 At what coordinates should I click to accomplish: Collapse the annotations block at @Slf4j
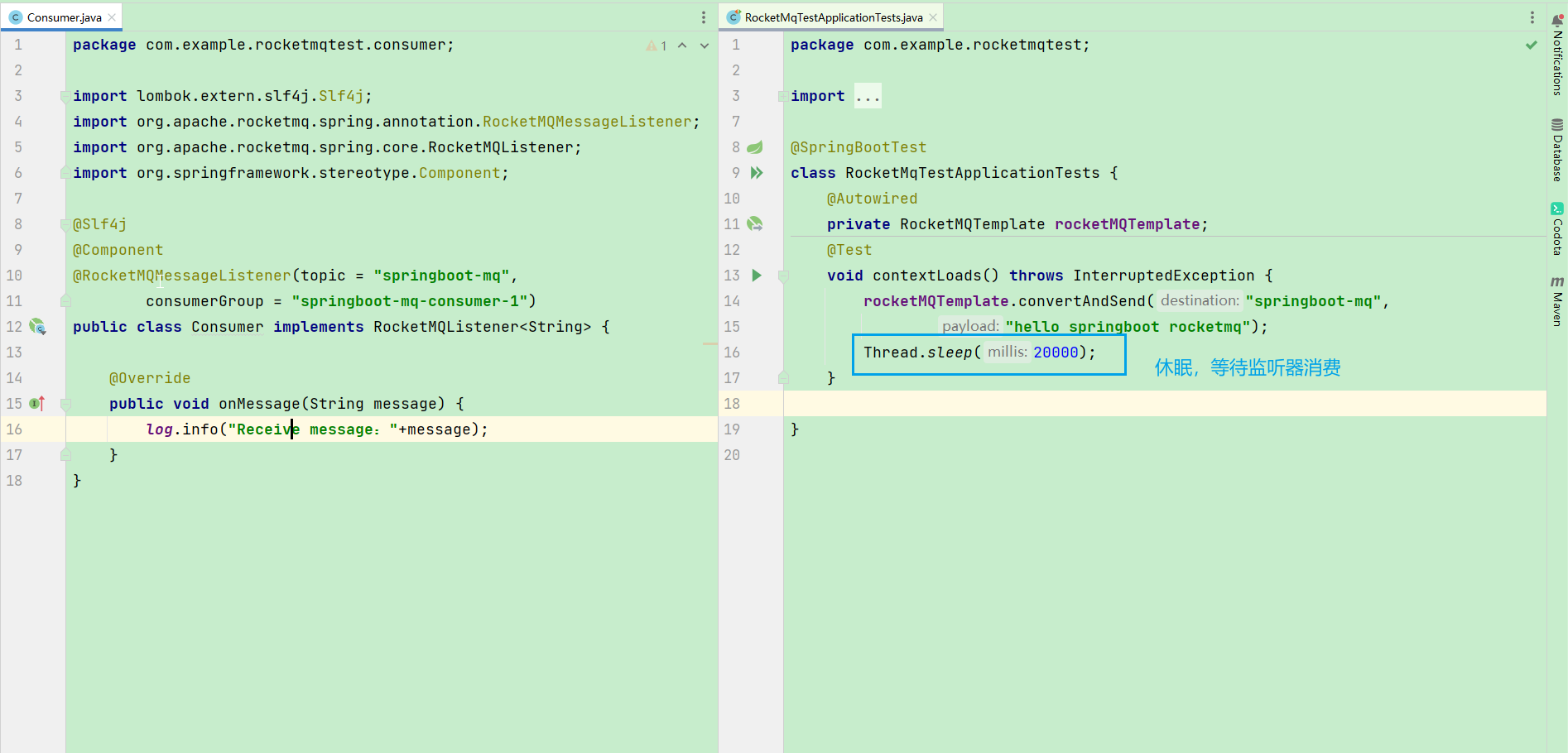(65, 224)
